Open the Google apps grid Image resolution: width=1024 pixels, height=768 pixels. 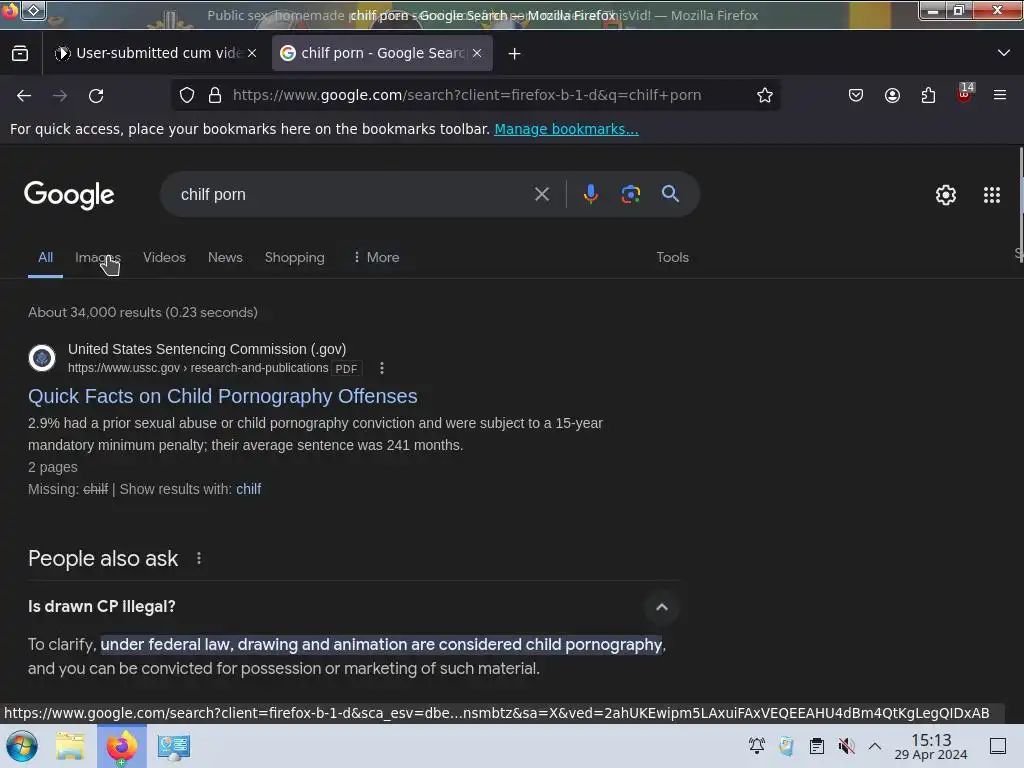992,195
